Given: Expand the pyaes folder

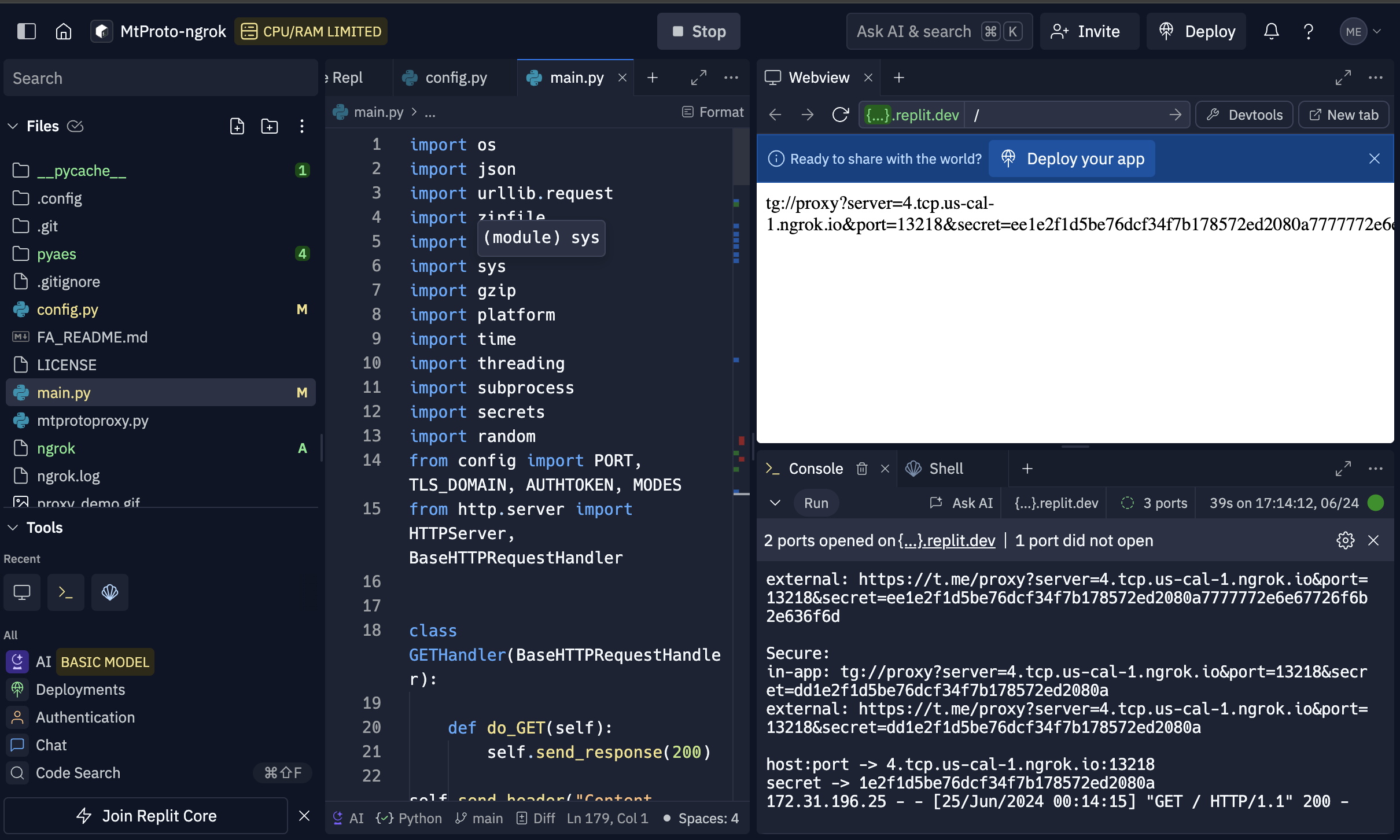Looking at the screenshot, I should click(161, 254).
